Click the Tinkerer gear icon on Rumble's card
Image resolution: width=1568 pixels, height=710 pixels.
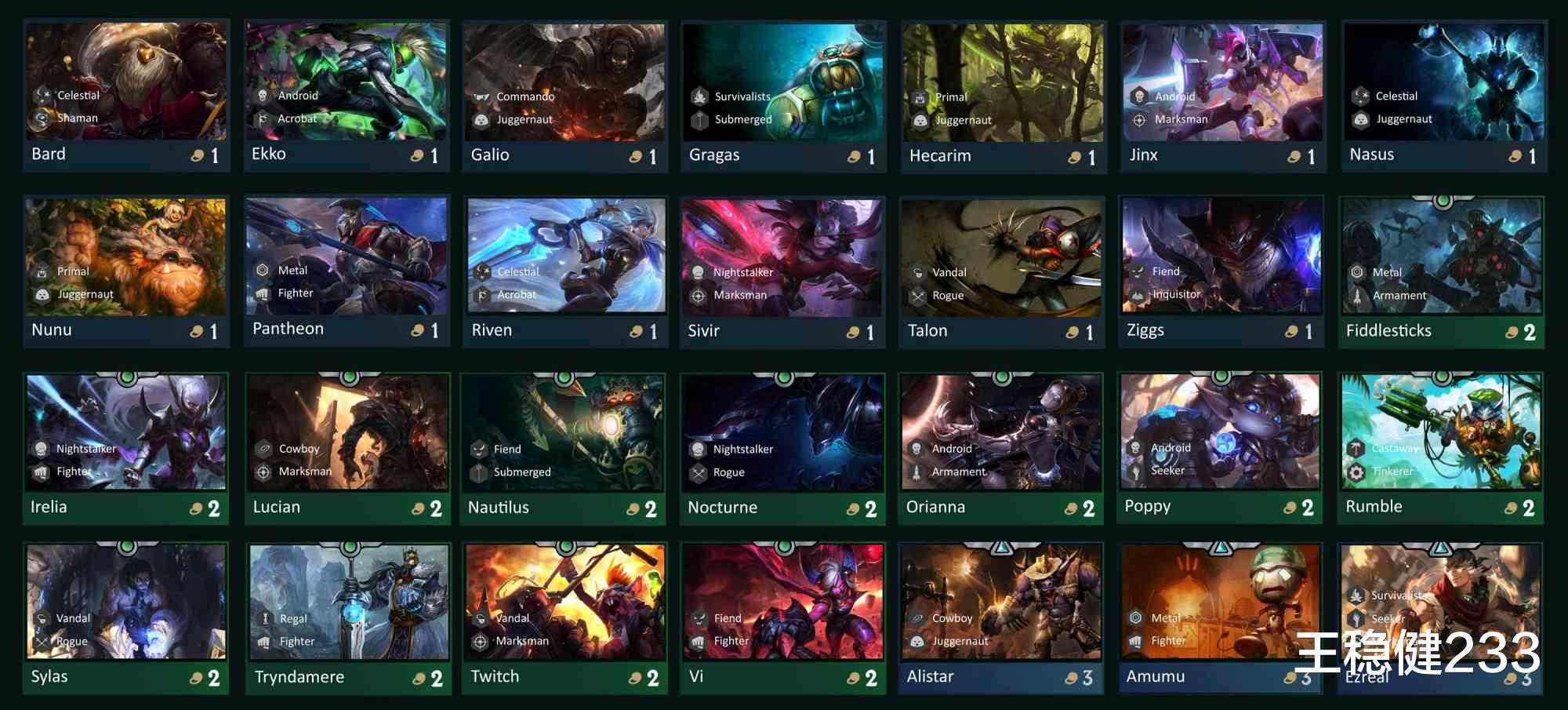(1356, 472)
